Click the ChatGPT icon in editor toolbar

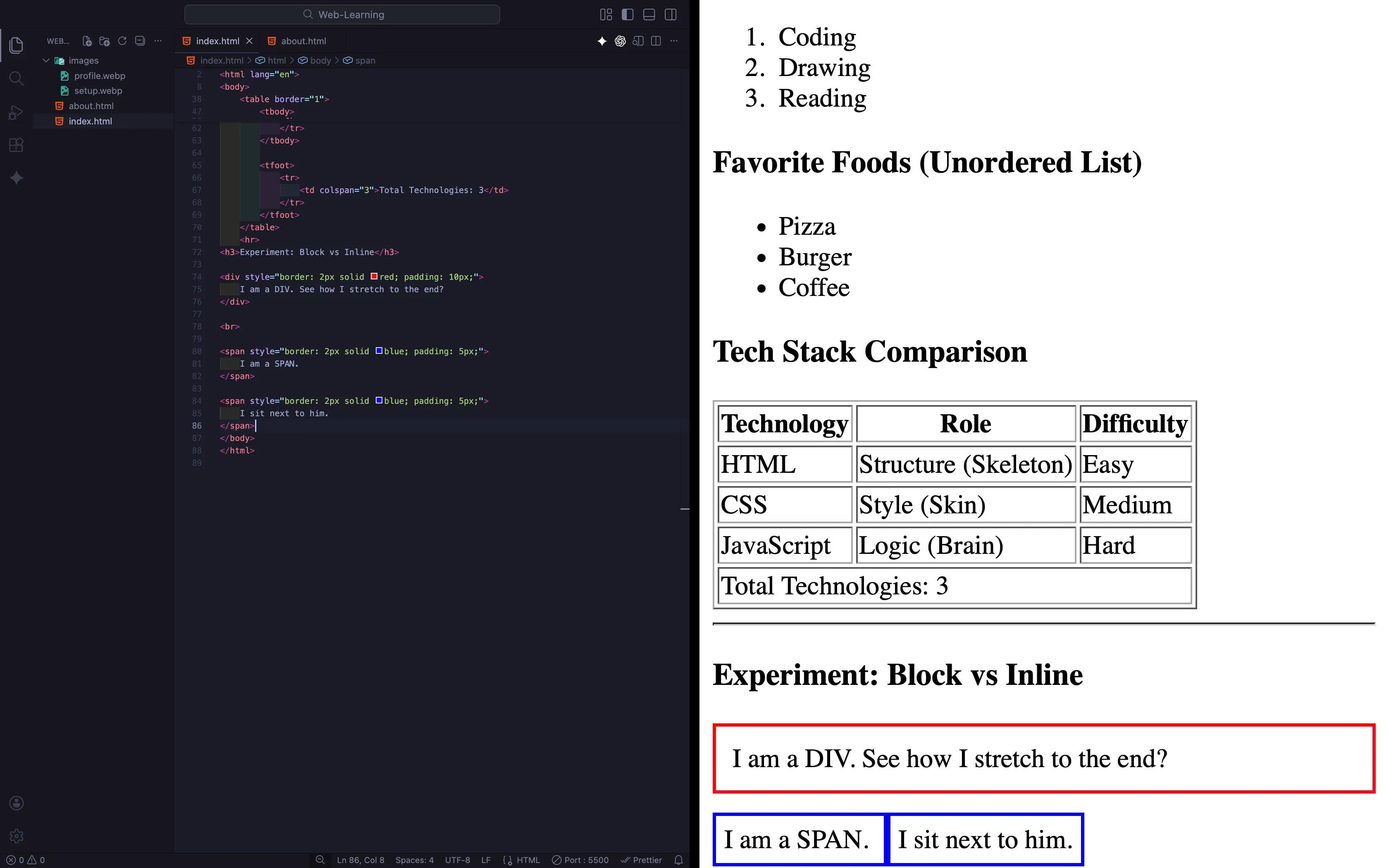(620, 41)
